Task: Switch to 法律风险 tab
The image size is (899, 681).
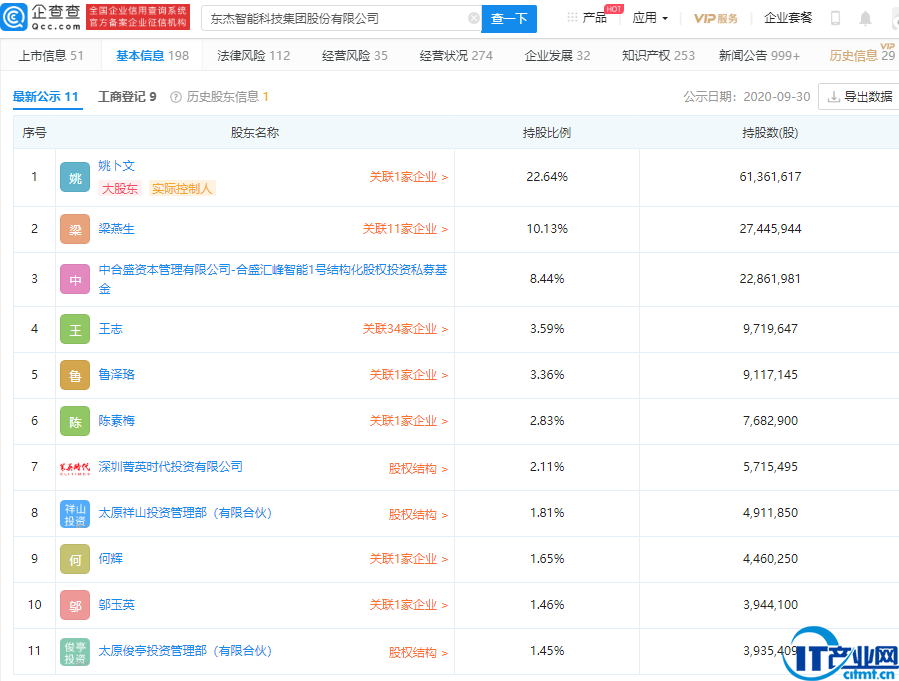Action: [253, 56]
